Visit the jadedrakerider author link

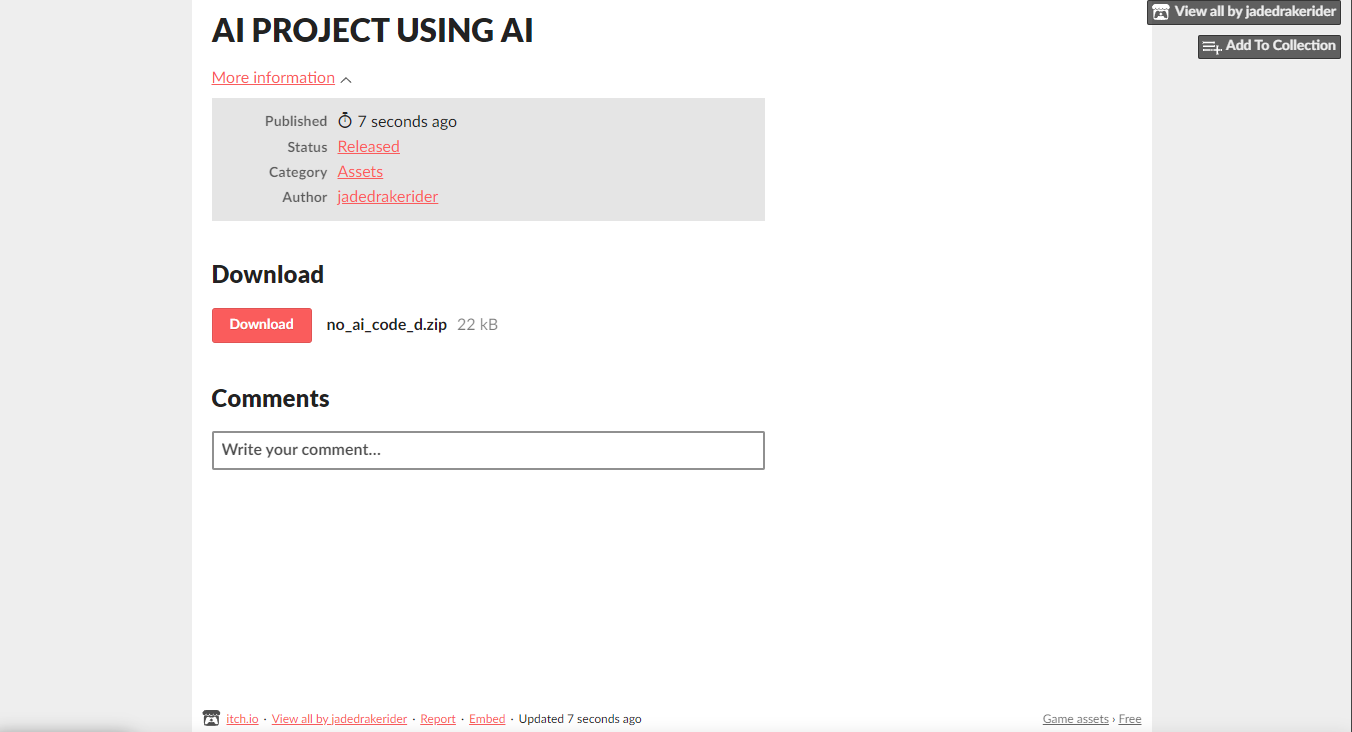[x=387, y=197]
